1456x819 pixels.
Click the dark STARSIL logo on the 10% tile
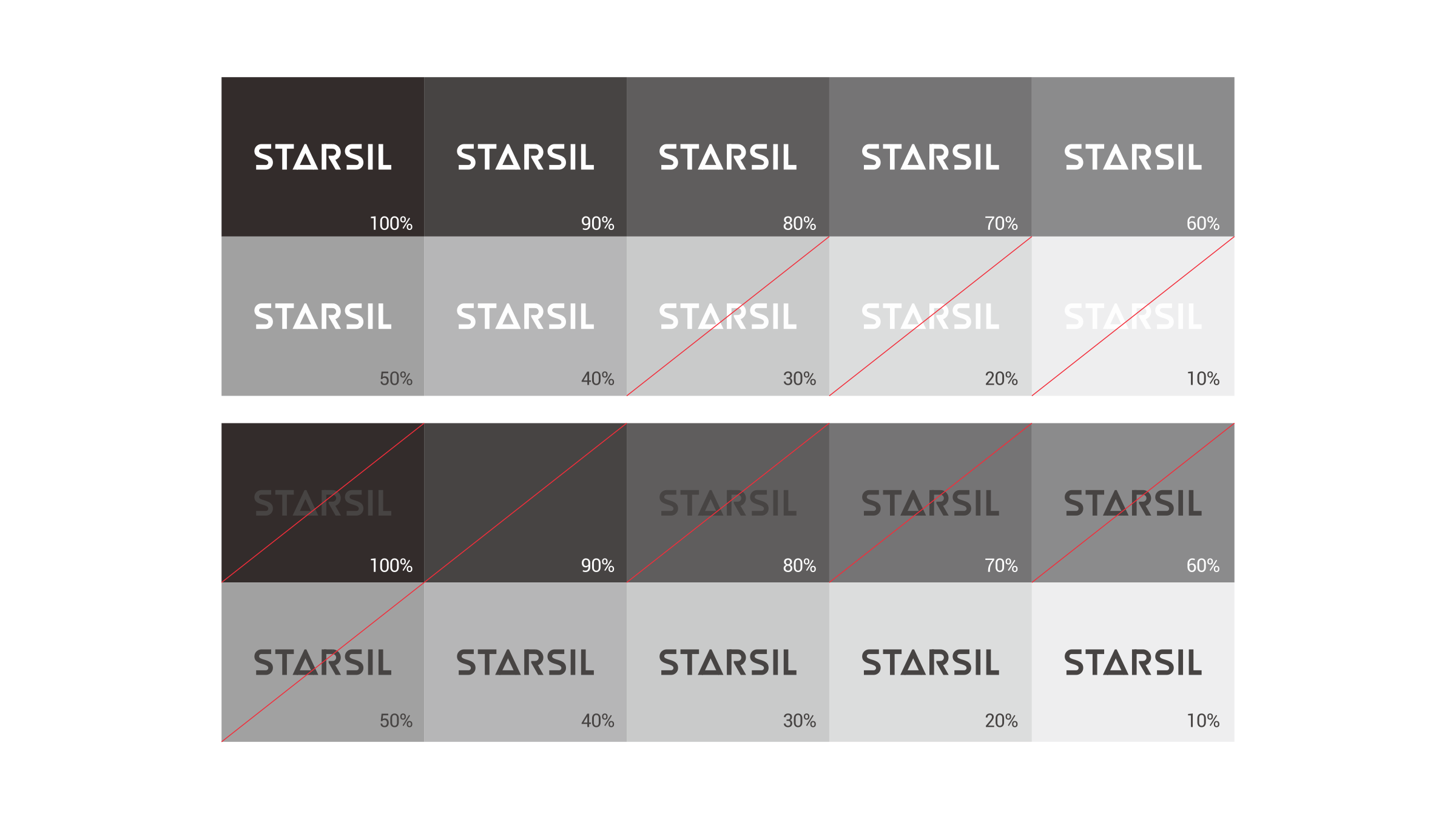coord(1133,662)
